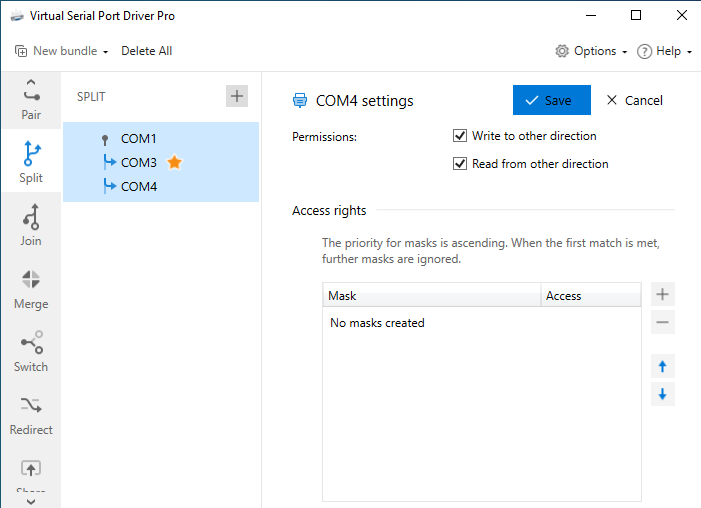Move mask up with blue arrow
This screenshot has width=701, height=508.
[663, 367]
